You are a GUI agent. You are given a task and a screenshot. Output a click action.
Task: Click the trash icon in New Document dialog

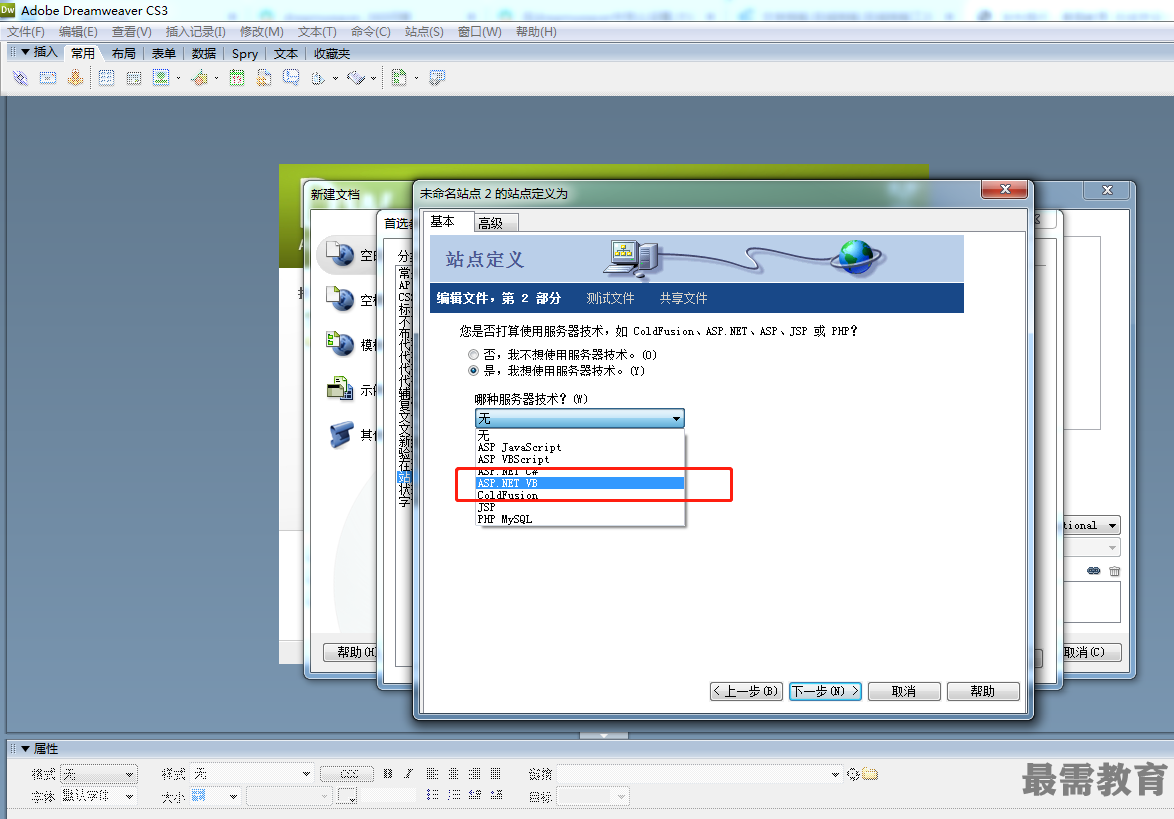[1114, 570]
